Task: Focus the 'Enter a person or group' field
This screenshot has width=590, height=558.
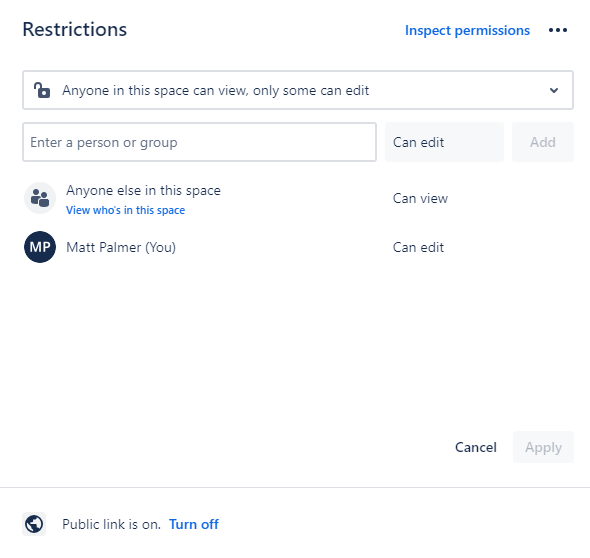Action: pyautogui.click(x=199, y=142)
